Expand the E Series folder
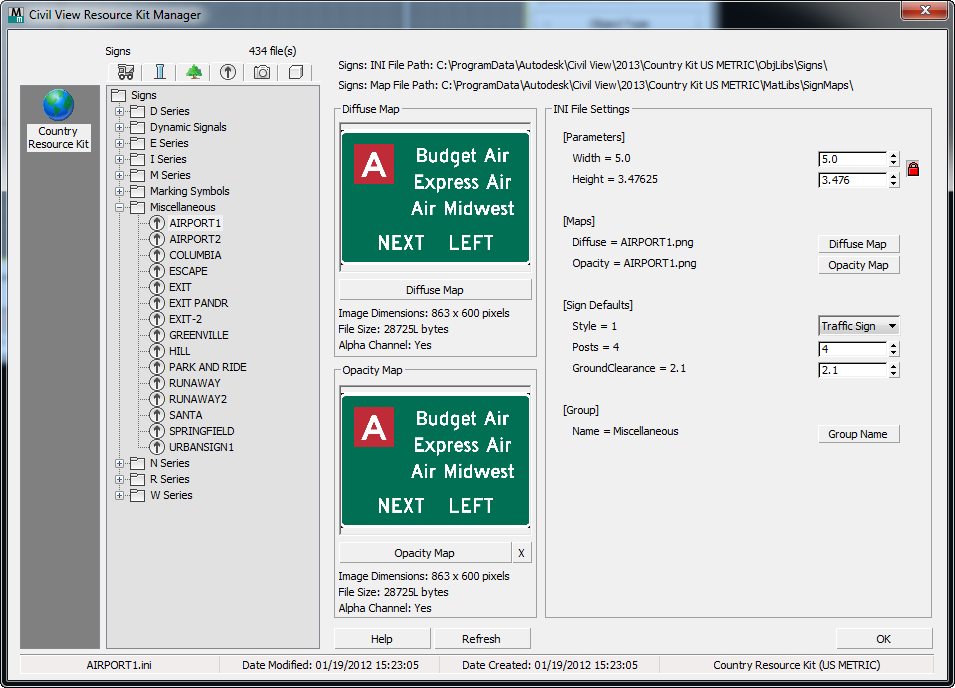 (x=119, y=143)
